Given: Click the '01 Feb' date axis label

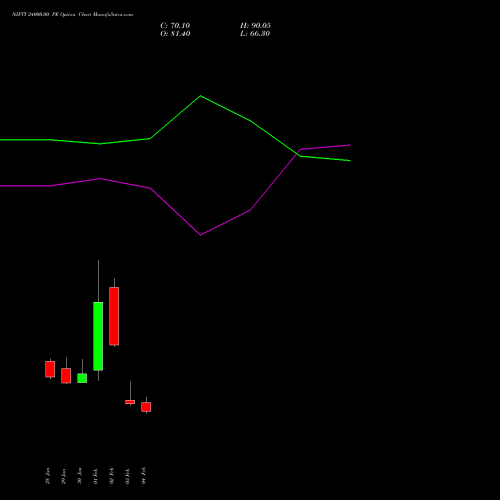Looking at the screenshot, I should click(x=96, y=476).
